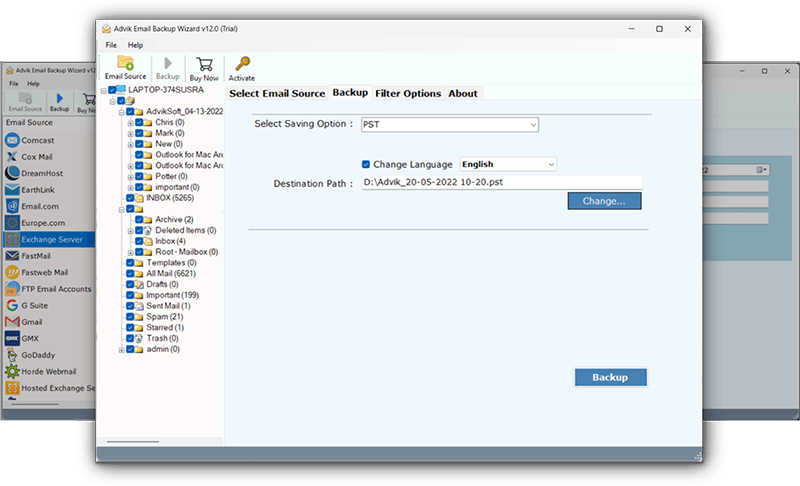Expand the Mark (0) tree node

click(130, 134)
